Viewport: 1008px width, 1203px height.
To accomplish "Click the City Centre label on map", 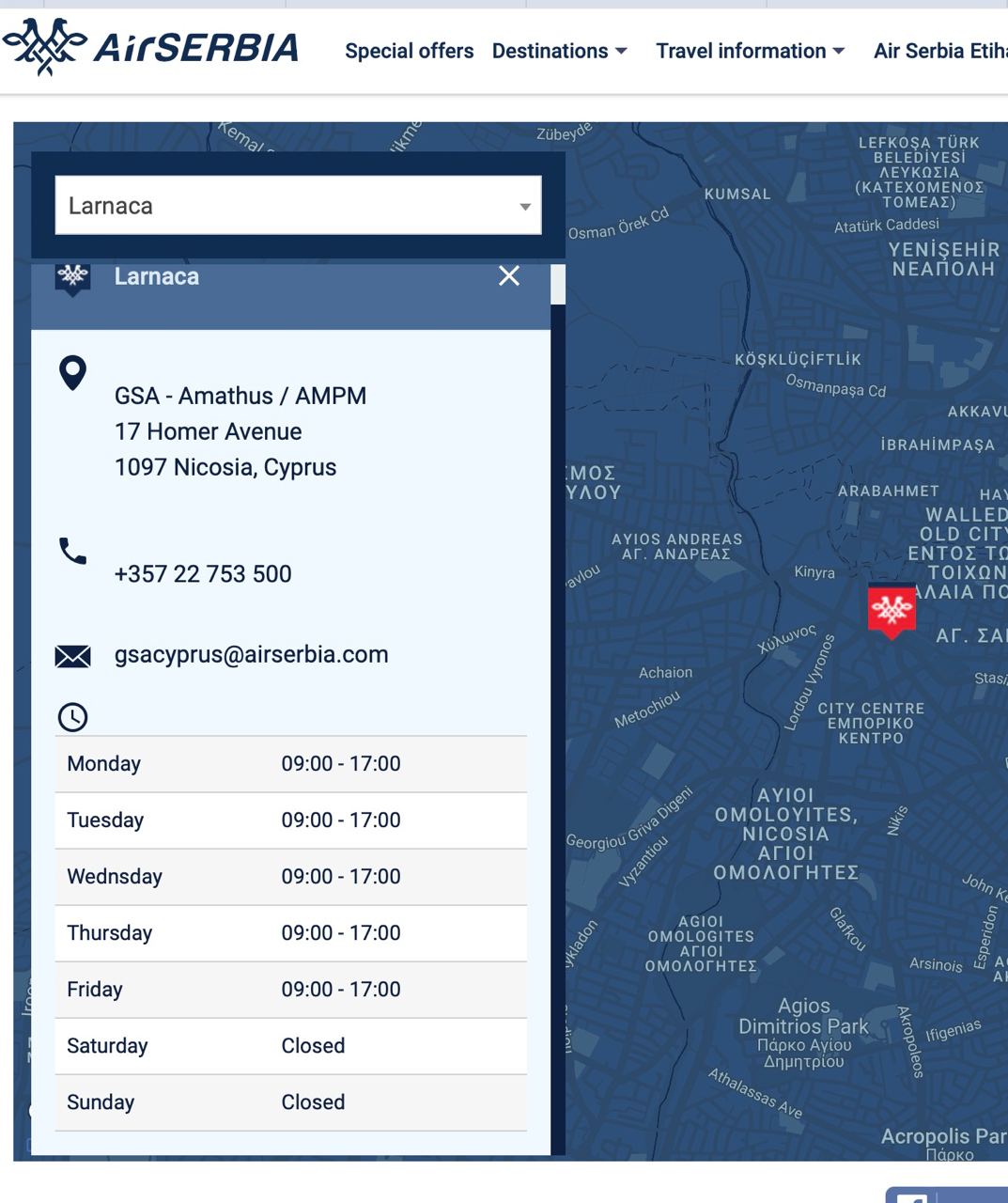I will pyautogui.click(x=871, y=723).
